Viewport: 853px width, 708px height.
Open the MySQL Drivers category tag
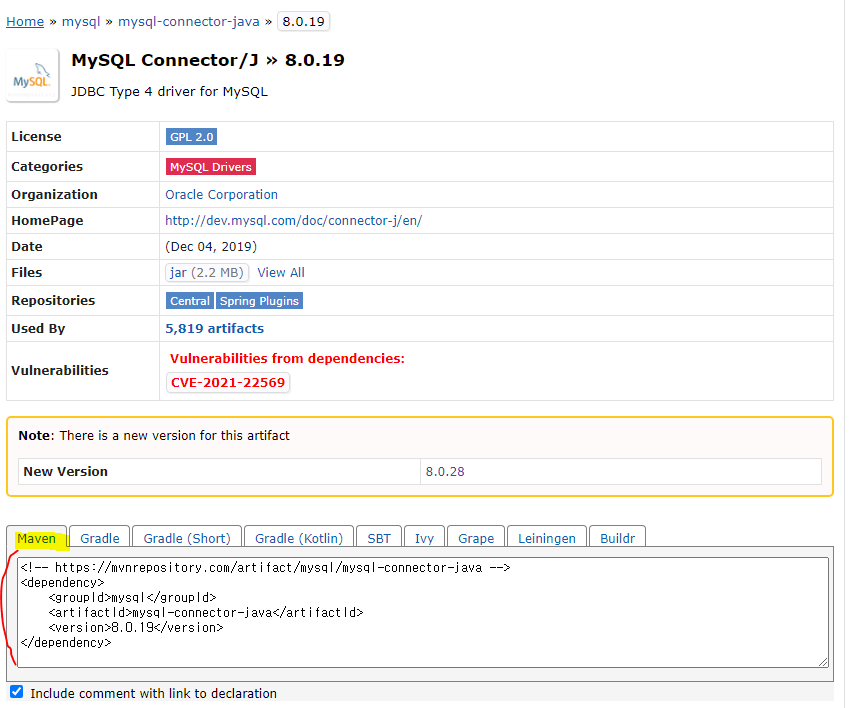pyautogui.click(x=211, y=167)
